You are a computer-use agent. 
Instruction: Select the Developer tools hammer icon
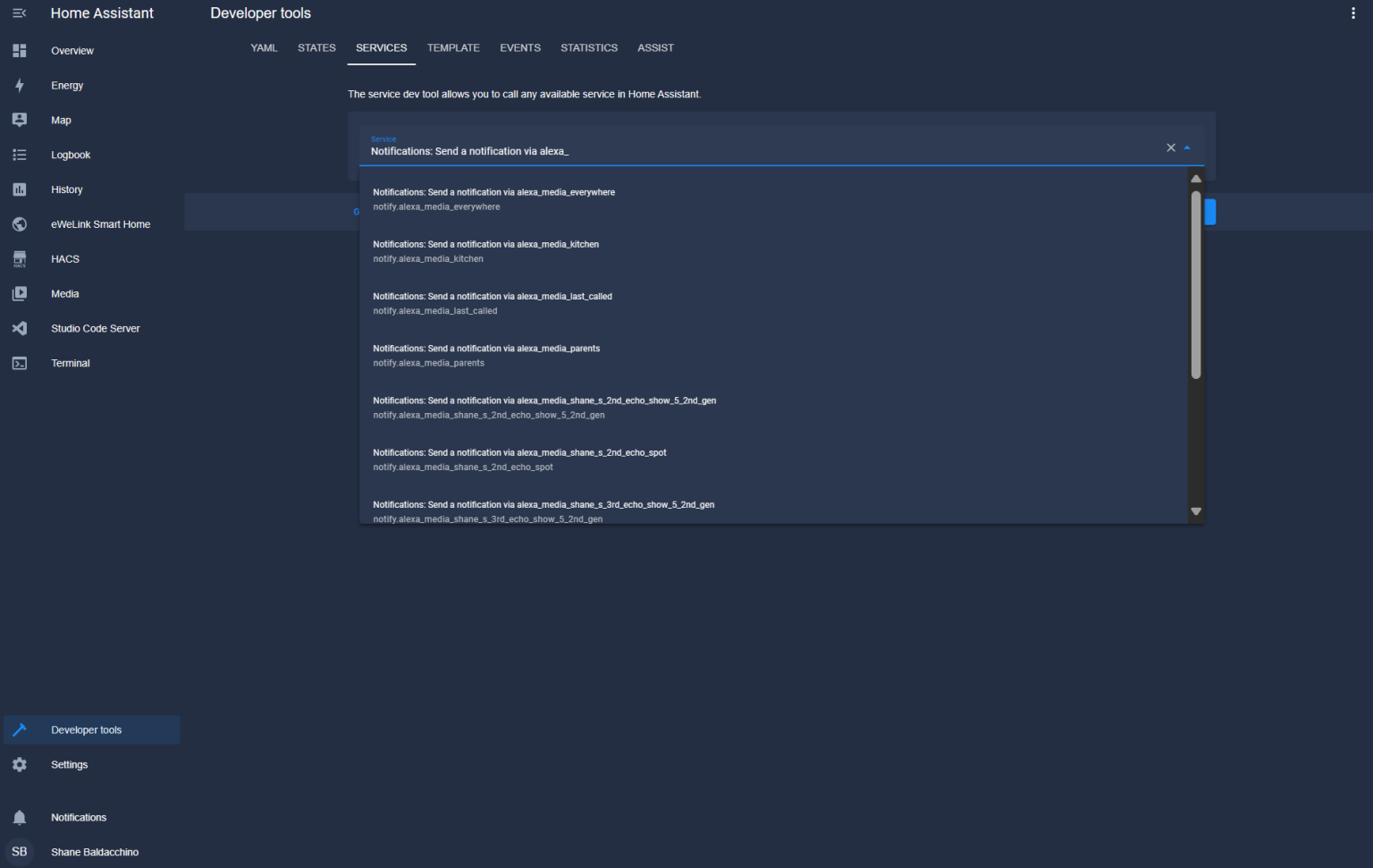point(19,730)
